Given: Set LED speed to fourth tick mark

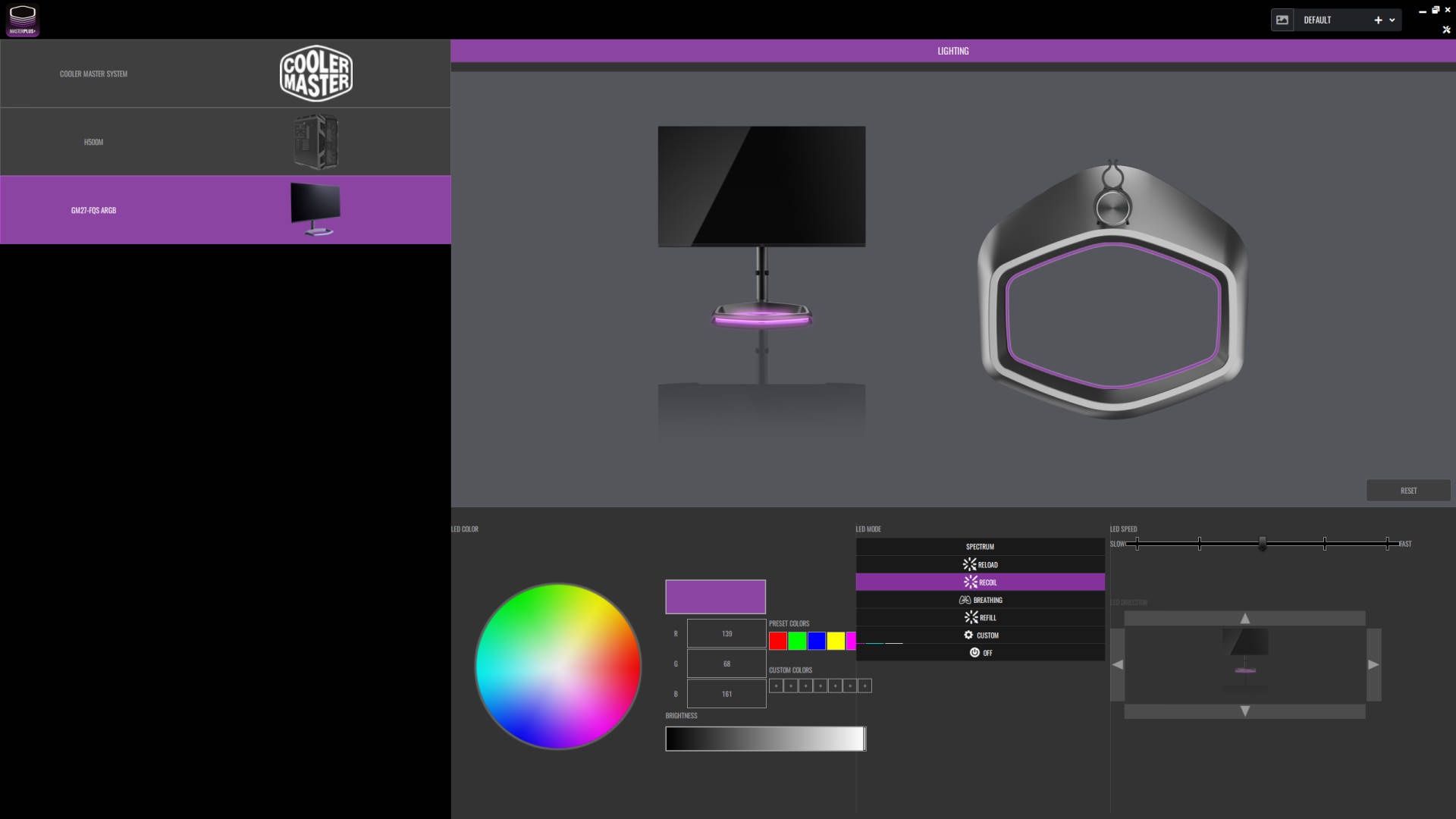Looking at the screenshot, I should 1325,544.
